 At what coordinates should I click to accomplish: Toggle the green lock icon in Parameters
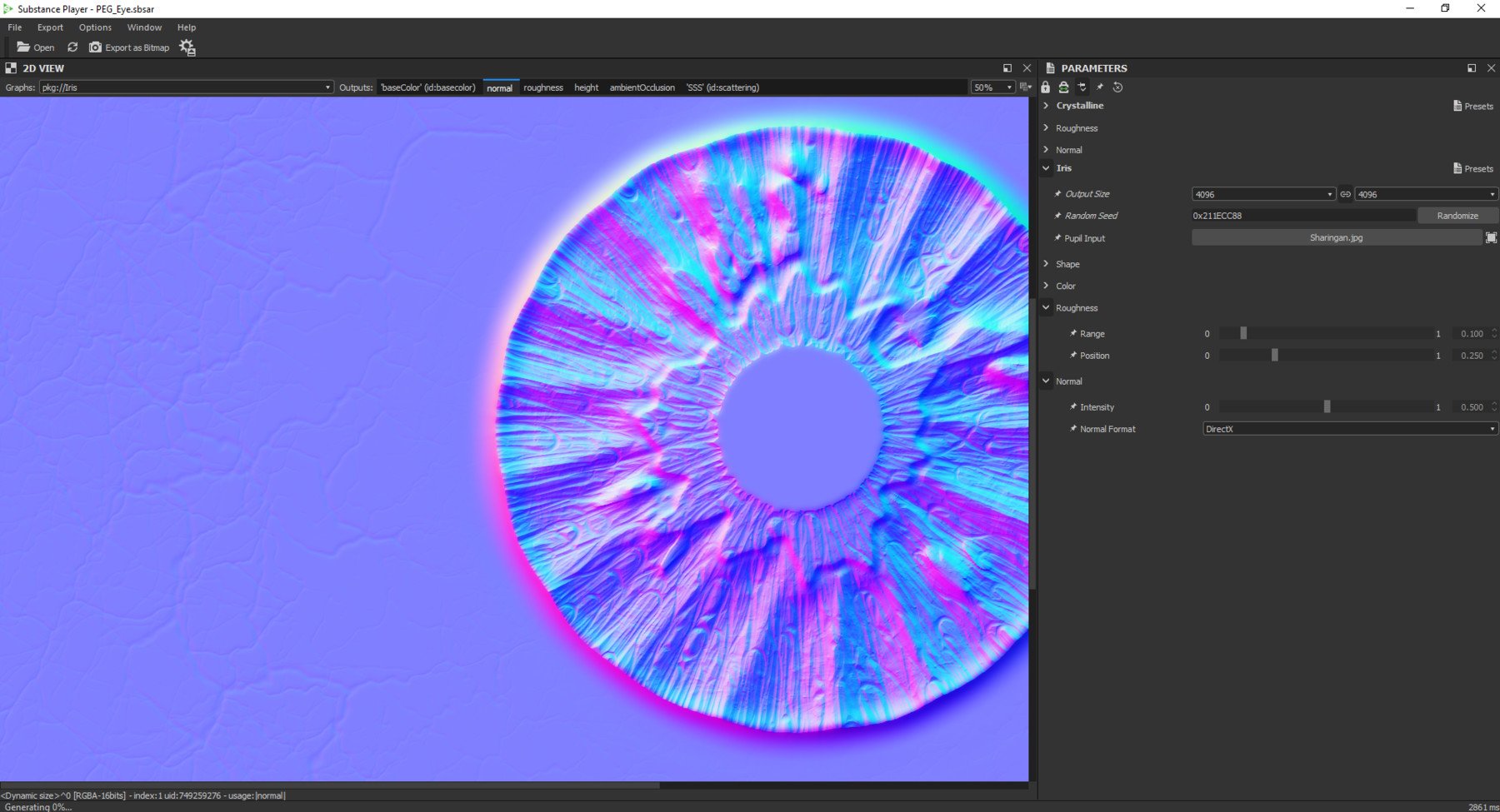(1063, 87)
